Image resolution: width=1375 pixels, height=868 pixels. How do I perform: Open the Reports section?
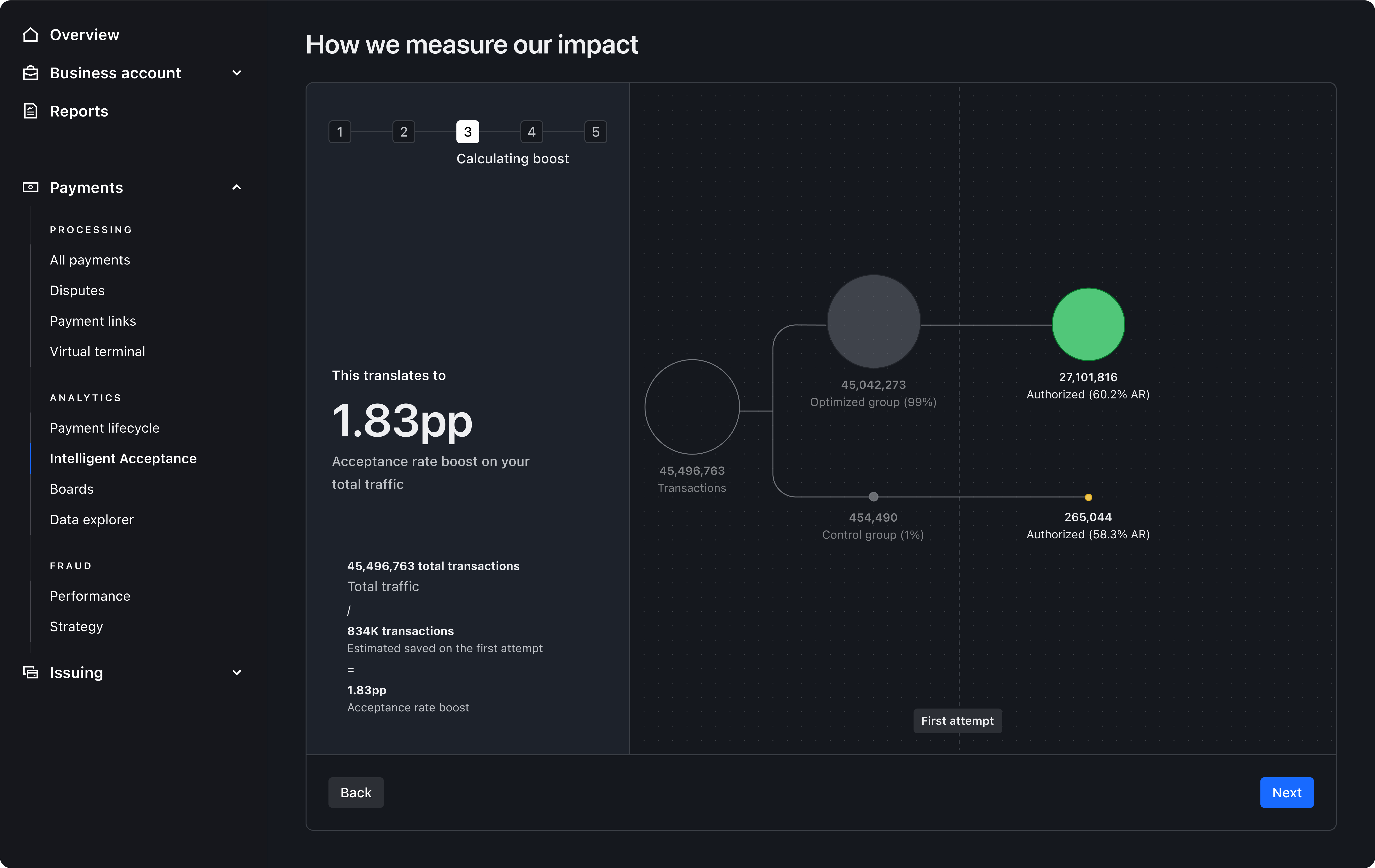79,111
